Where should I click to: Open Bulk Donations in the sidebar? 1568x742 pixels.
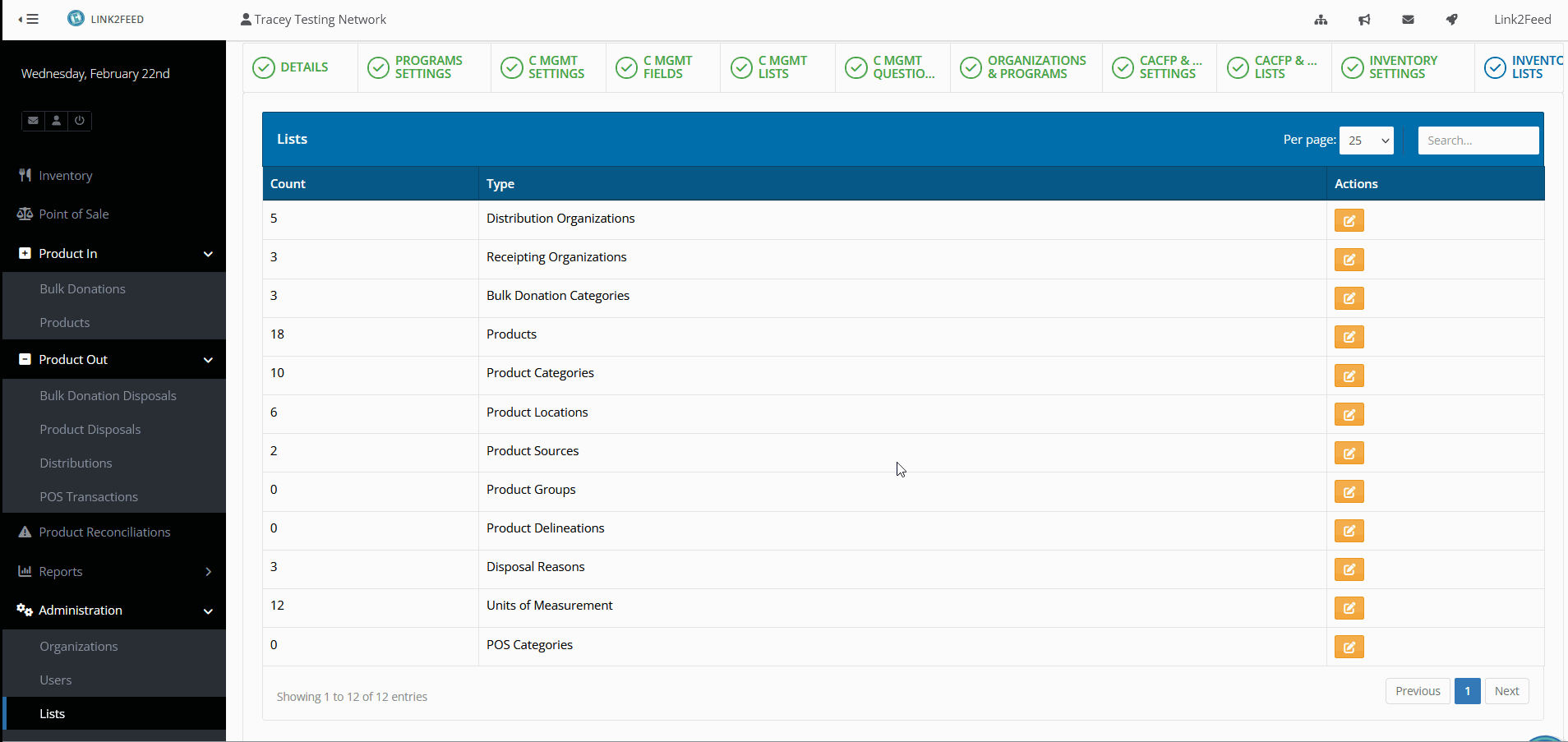click(x=83, y=289)
